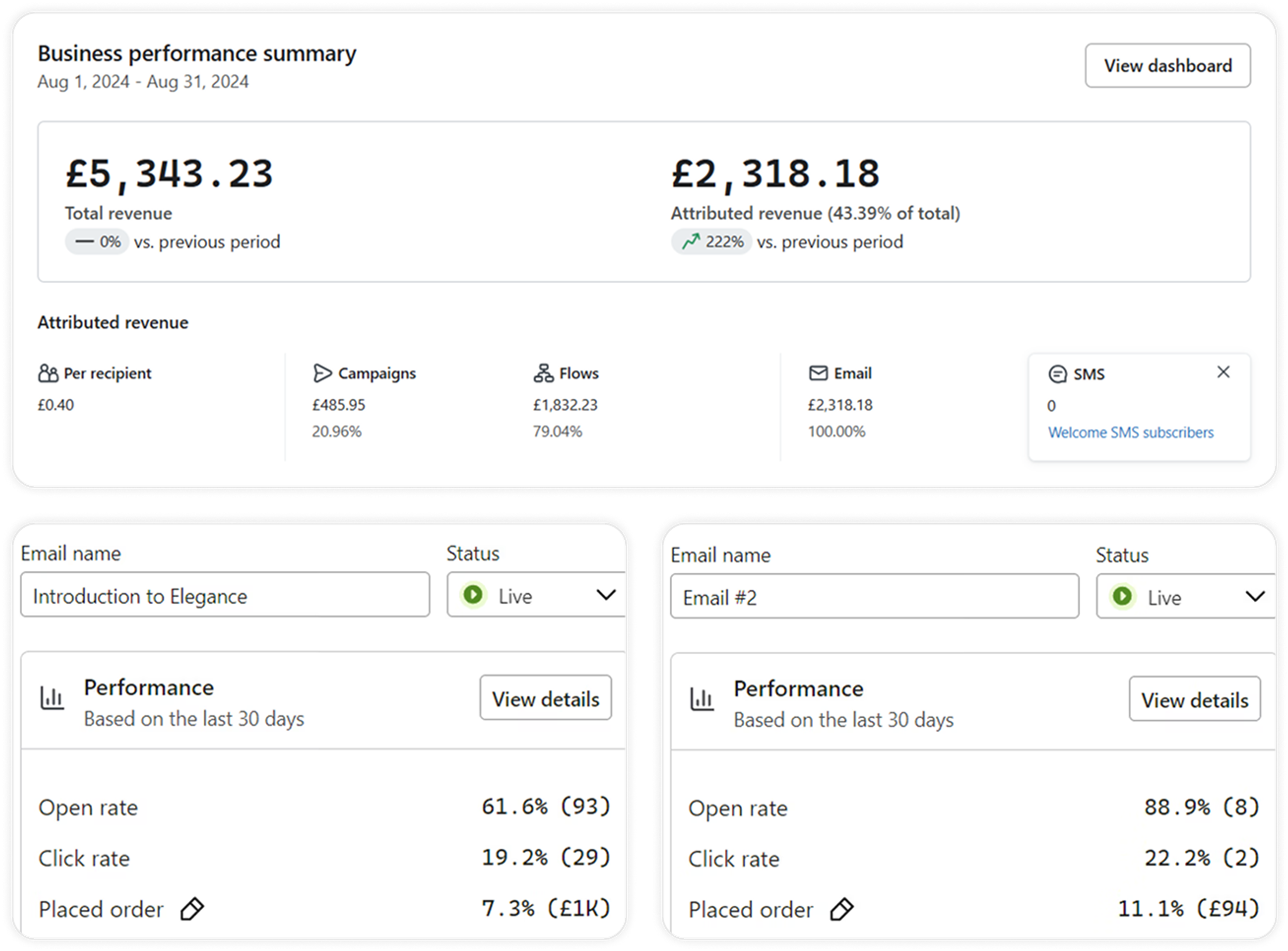Click the 222% trend badge
Screen dimensions: 1288x951
[x=711, y=242]
